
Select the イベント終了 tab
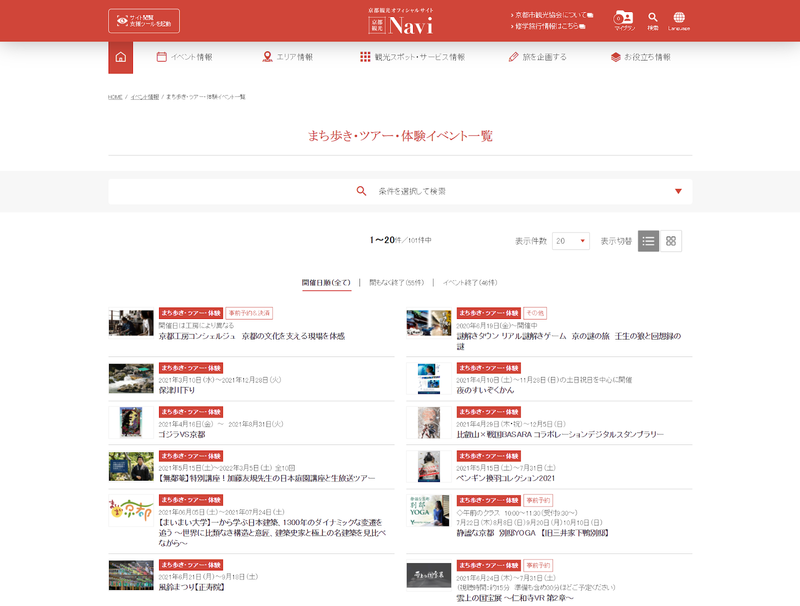click(x=470, y=283)
